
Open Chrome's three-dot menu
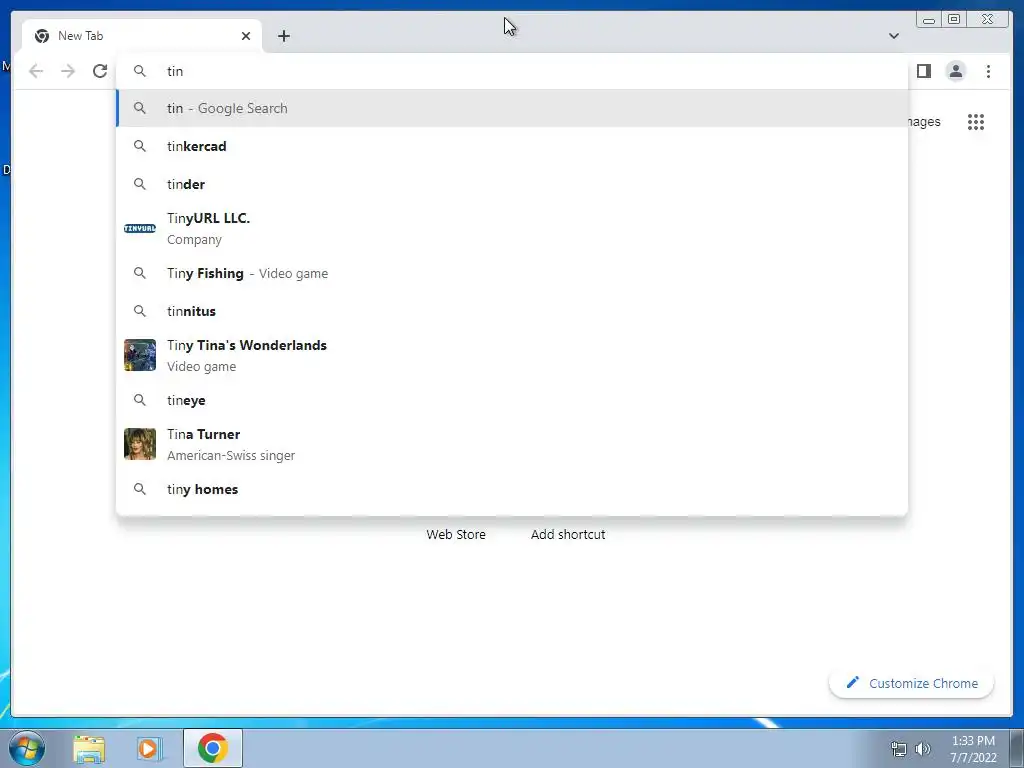pyautogui.click(x=988, y=71)
